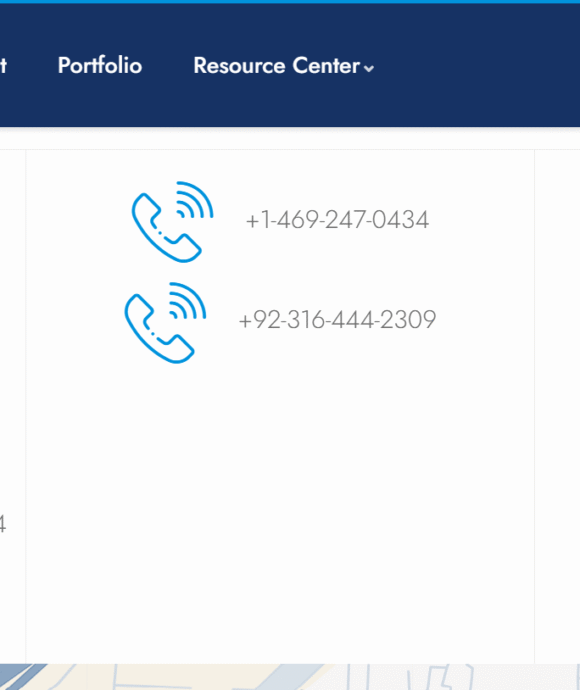The width and height of the screenshot is (580, 690).
Task: Expand the Resource Center dropdown chevron
Action: [369, 68]
